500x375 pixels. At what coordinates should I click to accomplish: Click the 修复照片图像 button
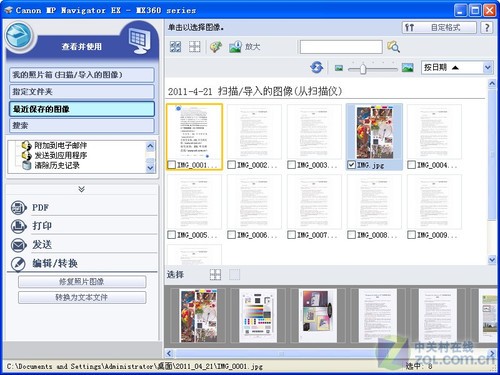82,282
